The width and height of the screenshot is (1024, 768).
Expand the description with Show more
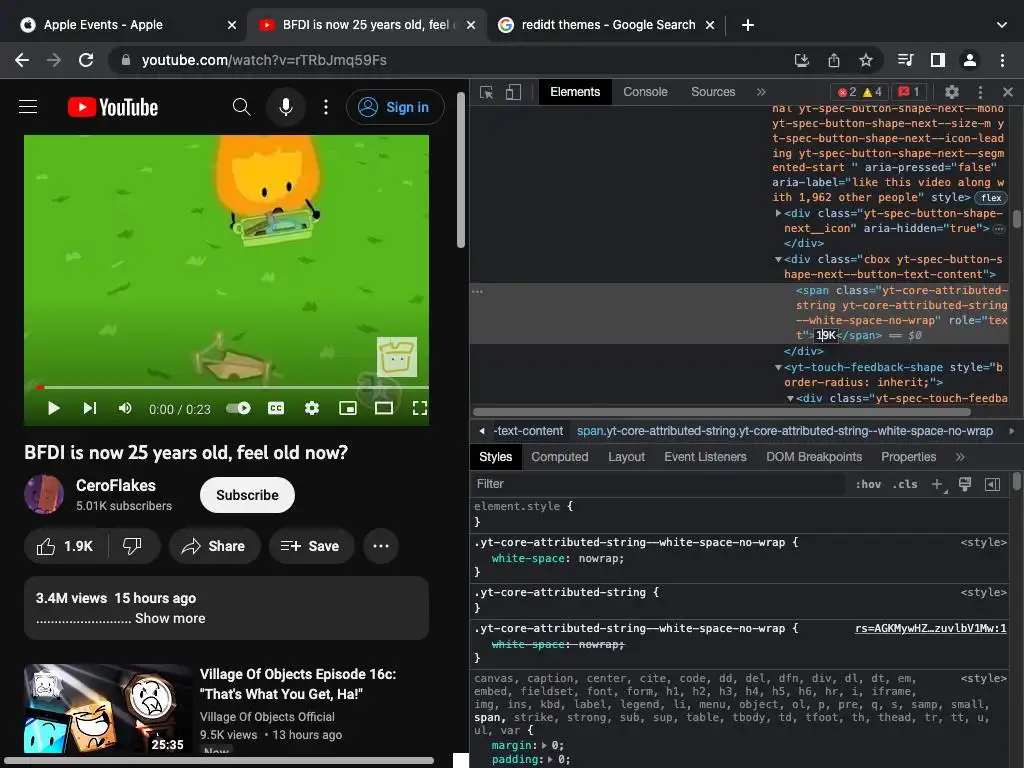point(170,618)
